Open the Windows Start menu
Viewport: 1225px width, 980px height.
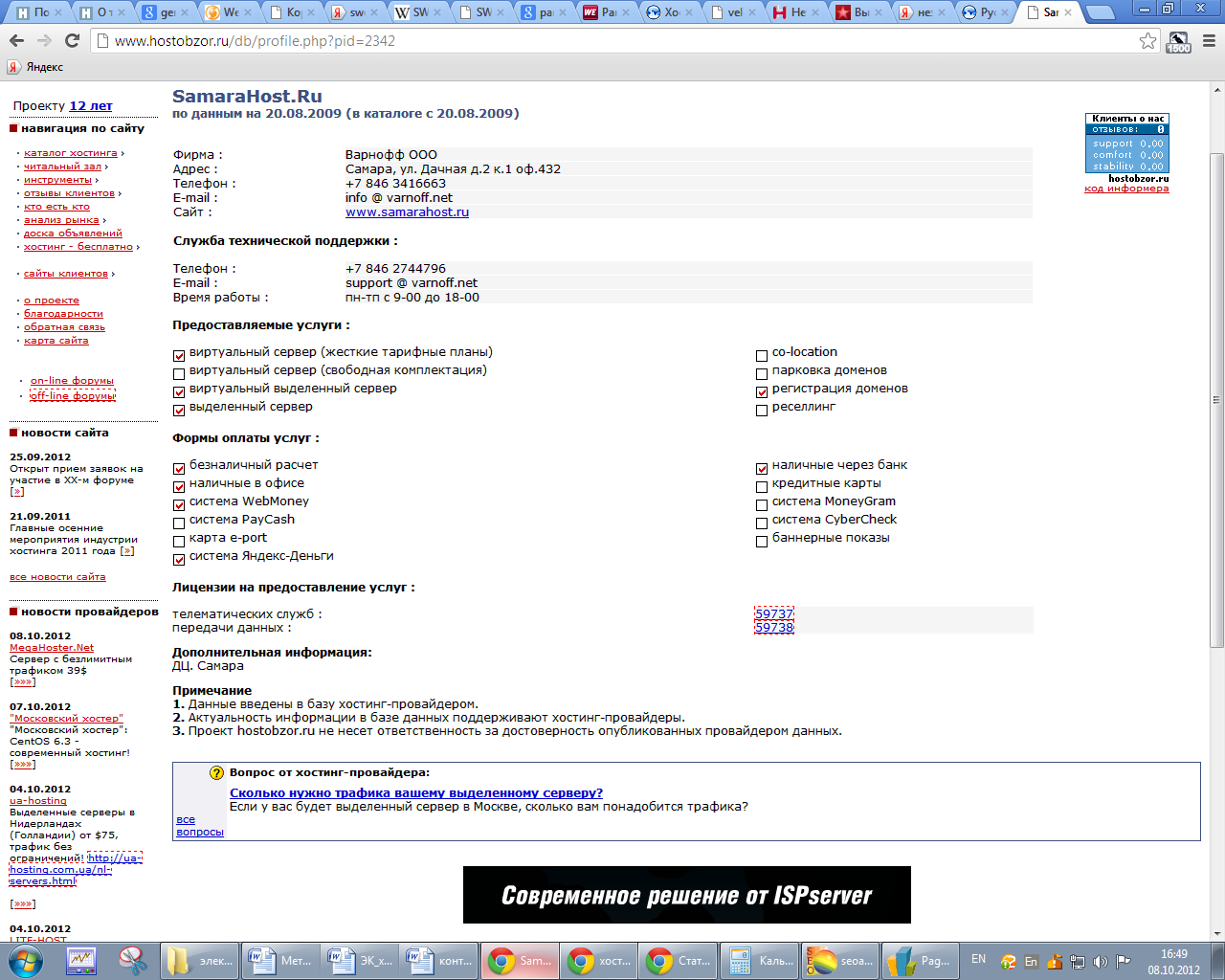point(25,961)
